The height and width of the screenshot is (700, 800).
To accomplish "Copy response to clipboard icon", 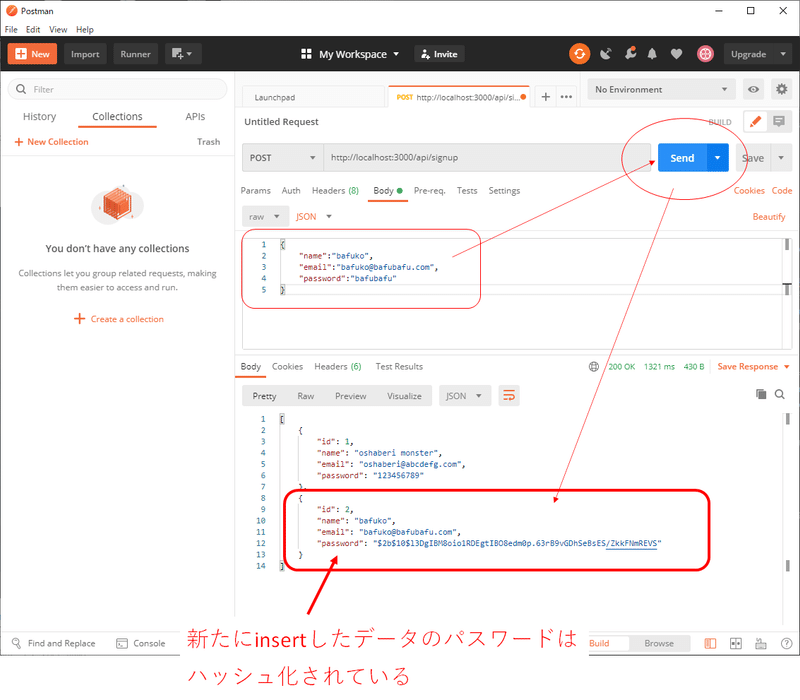I will [761, 394].
